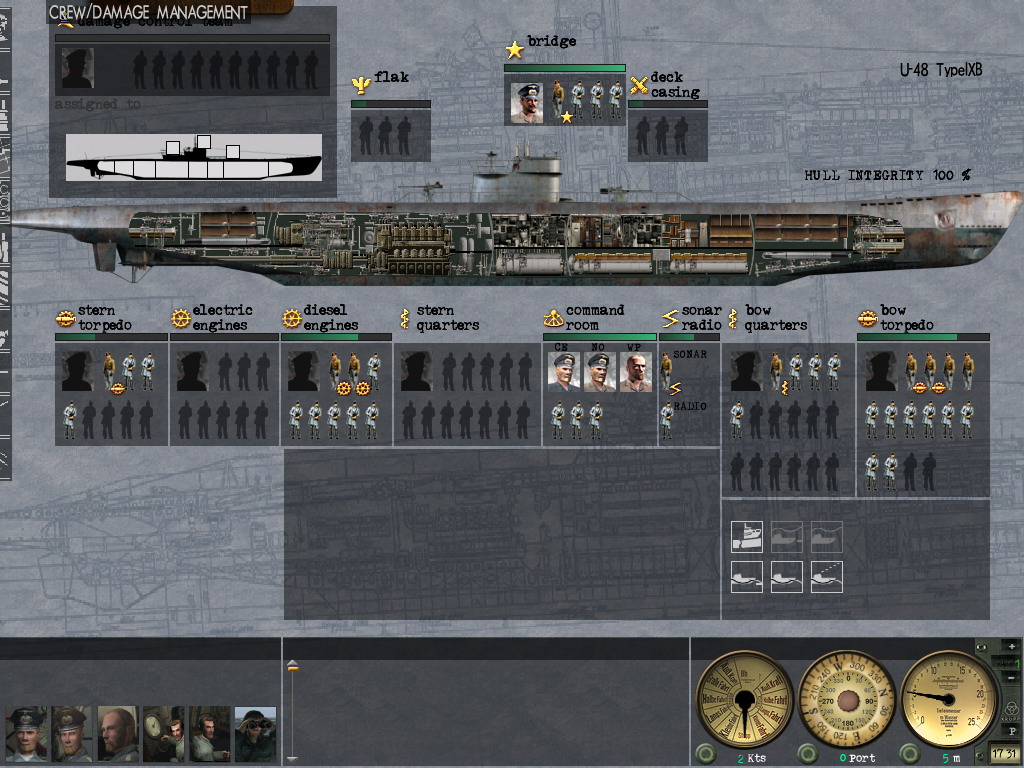This screenshot has height=768, width=1024.
Task: Select the sonar radio lightning icon
Action: coord(669,318)
